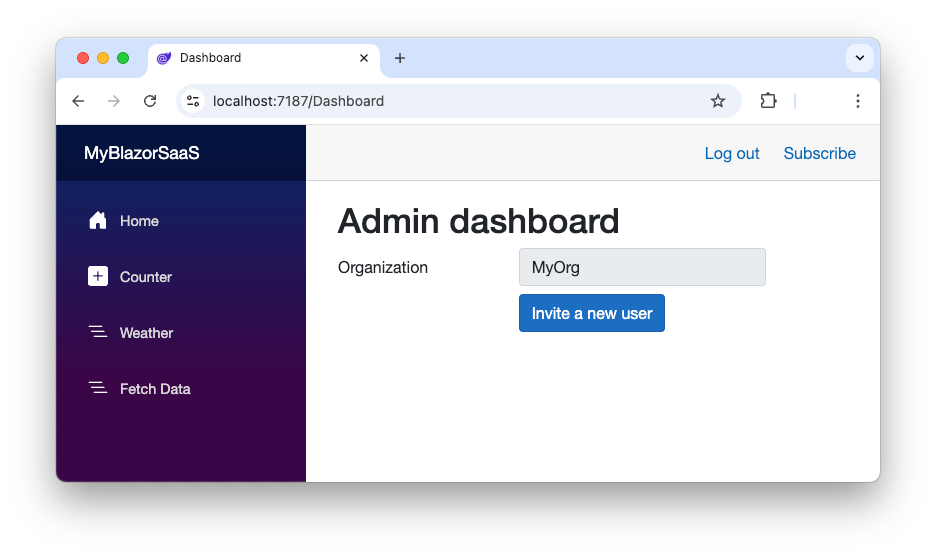936x556 pixels.
Task: Click the address bar URL localhost:7187/Dashboard
Action: coord(298,101)
